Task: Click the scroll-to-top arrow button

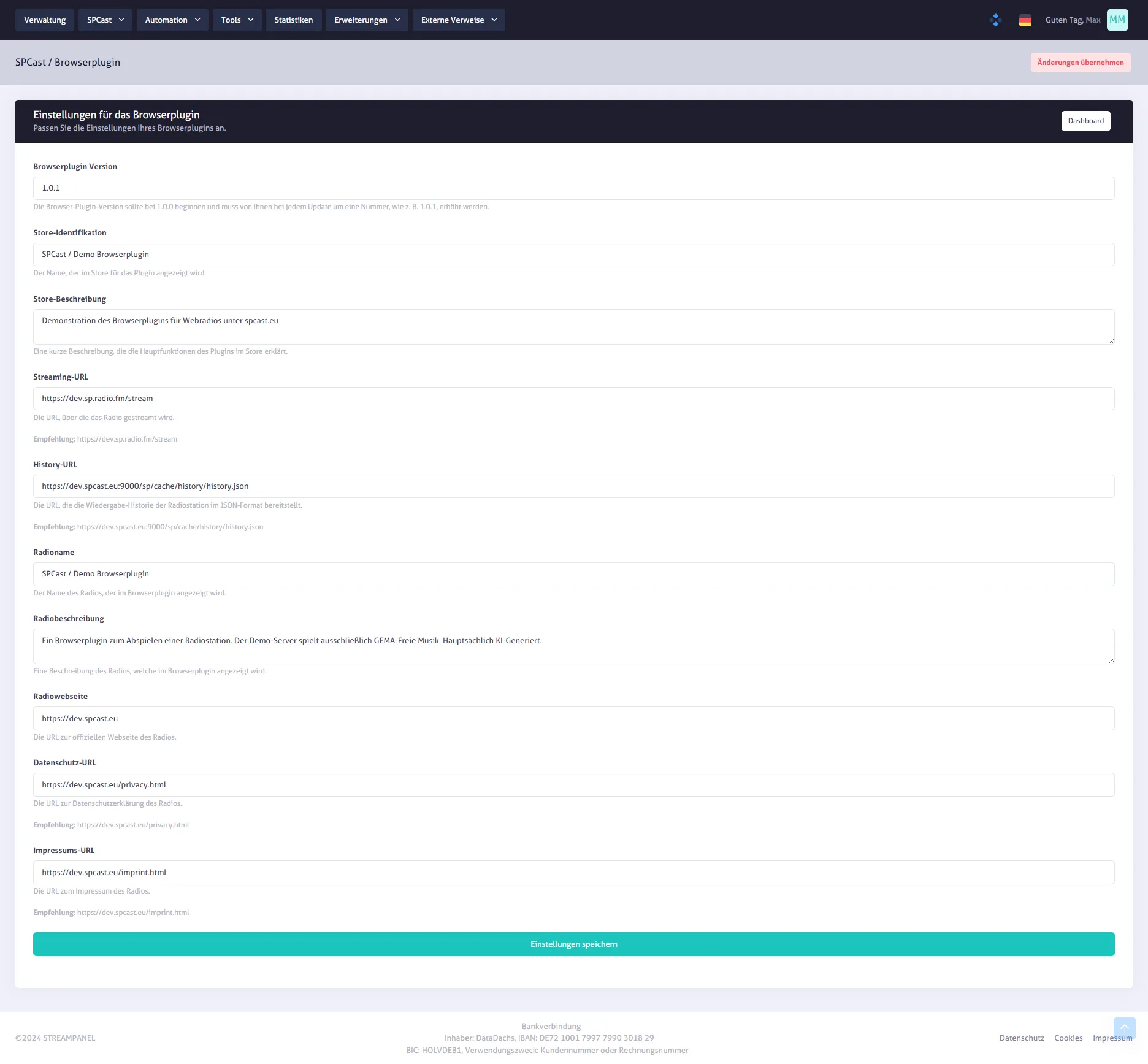Action: (1125, 1028)
